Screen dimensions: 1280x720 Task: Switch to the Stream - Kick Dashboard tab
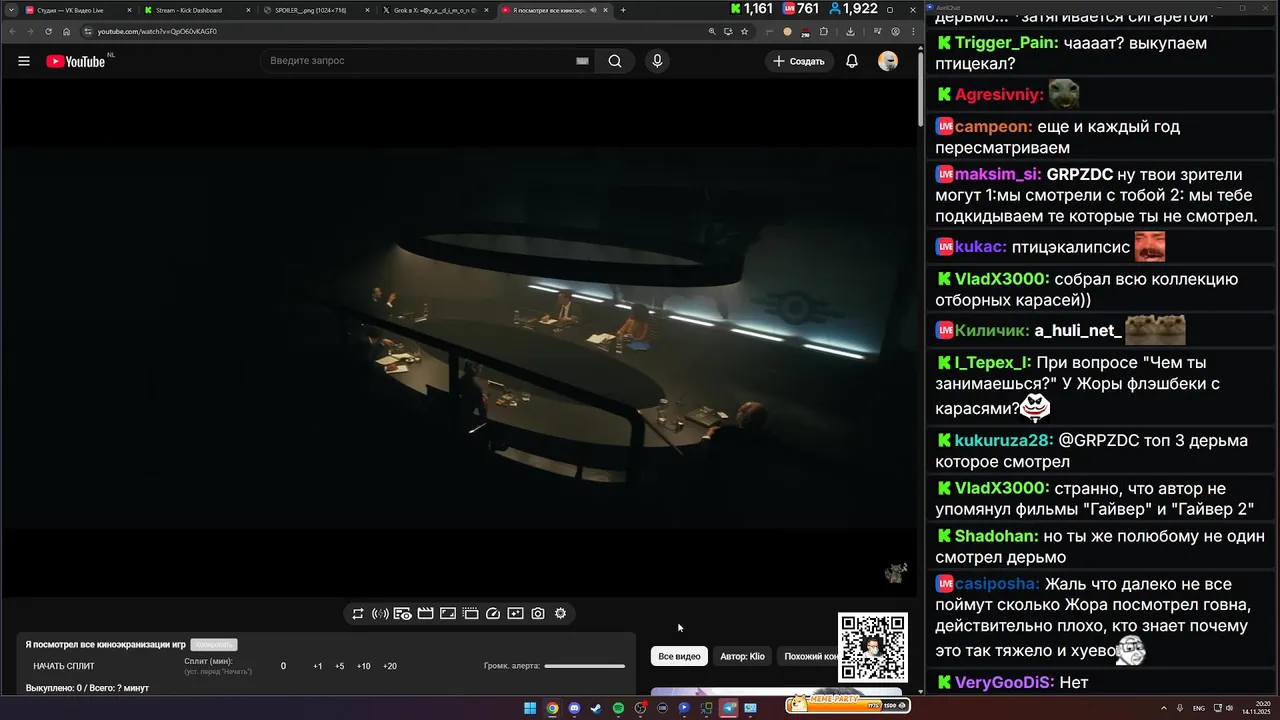coord(198,10)
